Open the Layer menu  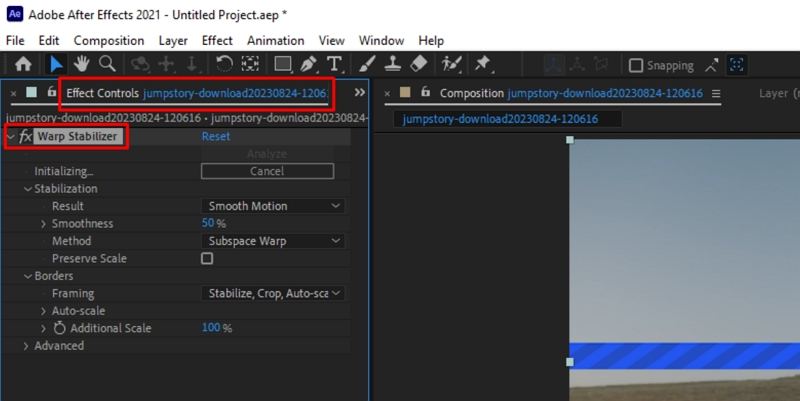point(173,40)
